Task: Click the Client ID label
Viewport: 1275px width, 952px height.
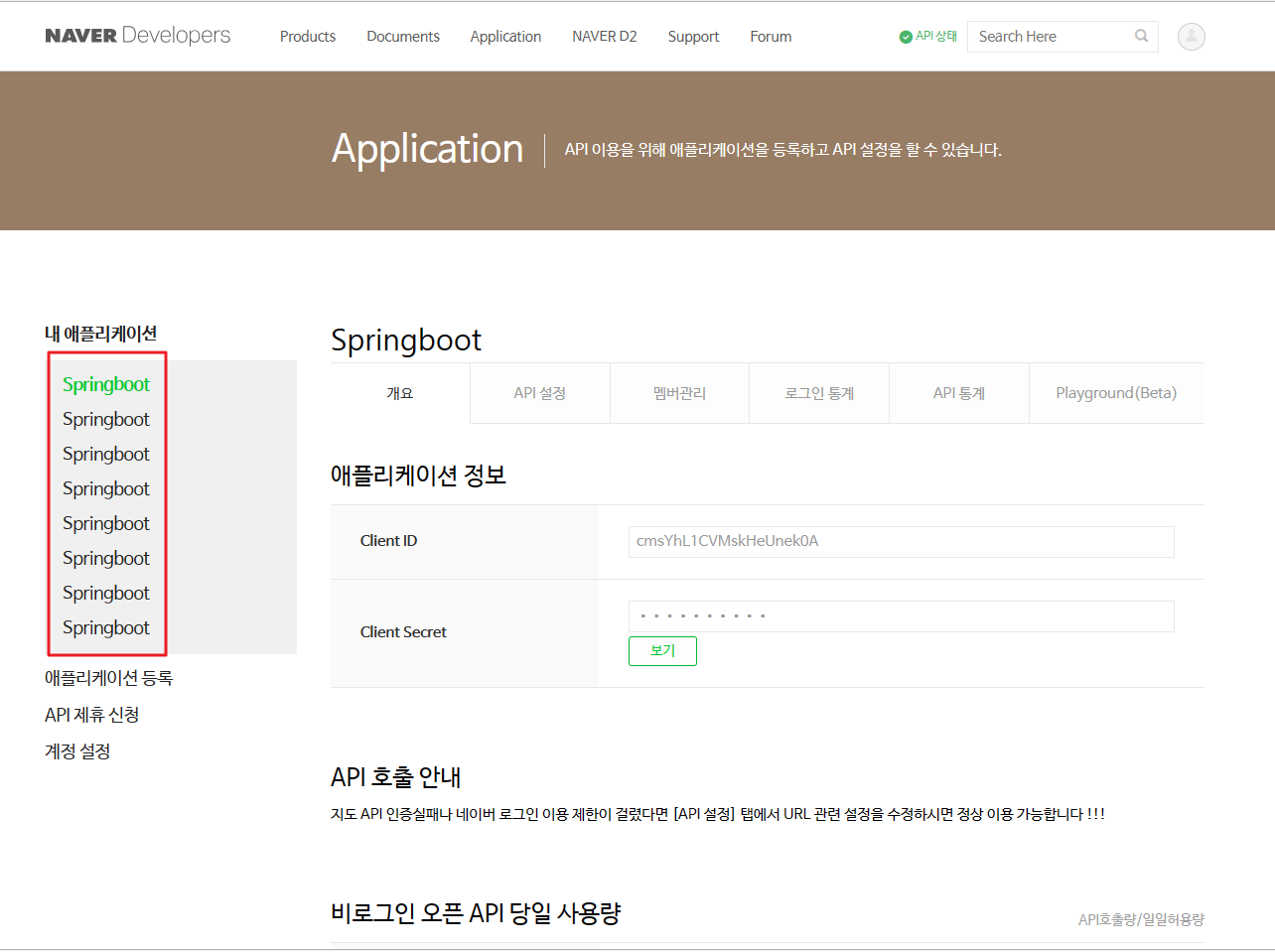Action: 388,541
